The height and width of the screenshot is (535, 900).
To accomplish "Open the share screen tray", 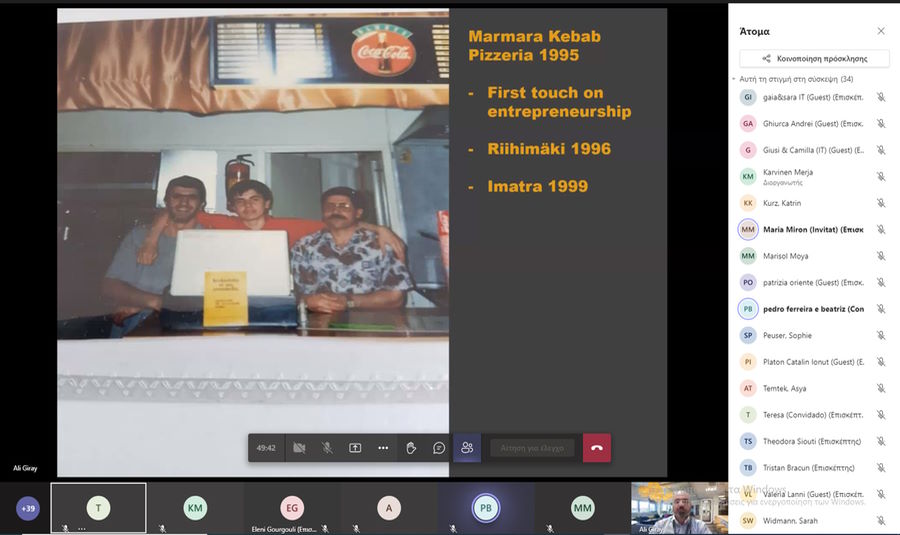I will tap(355, 448).
